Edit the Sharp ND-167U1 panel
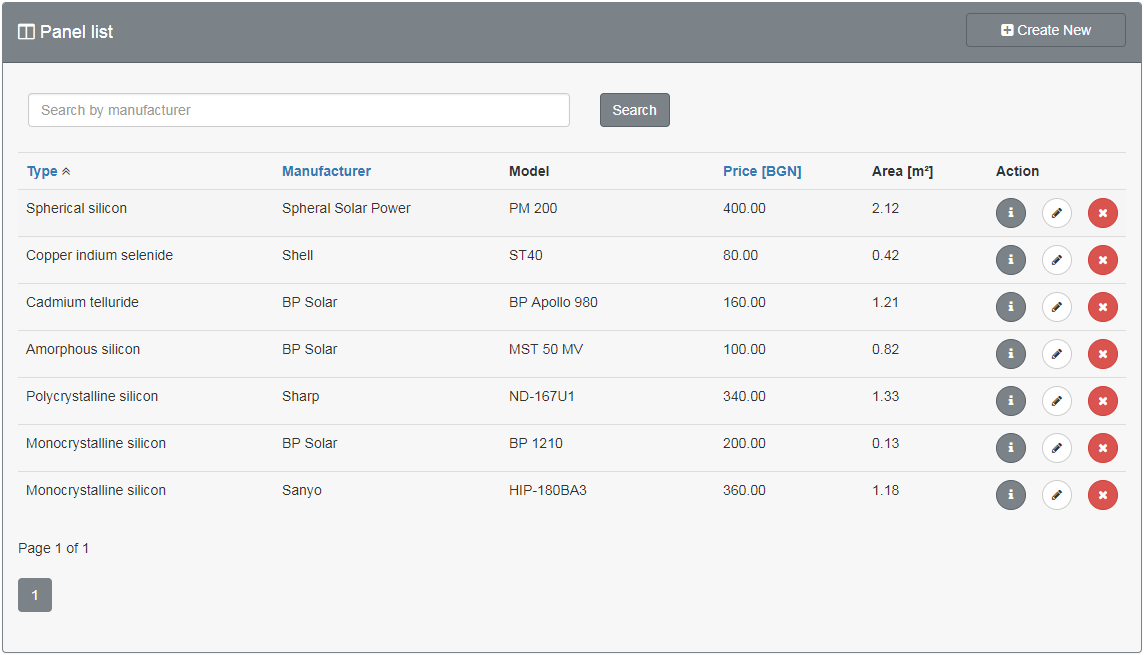 point(1057,401)
